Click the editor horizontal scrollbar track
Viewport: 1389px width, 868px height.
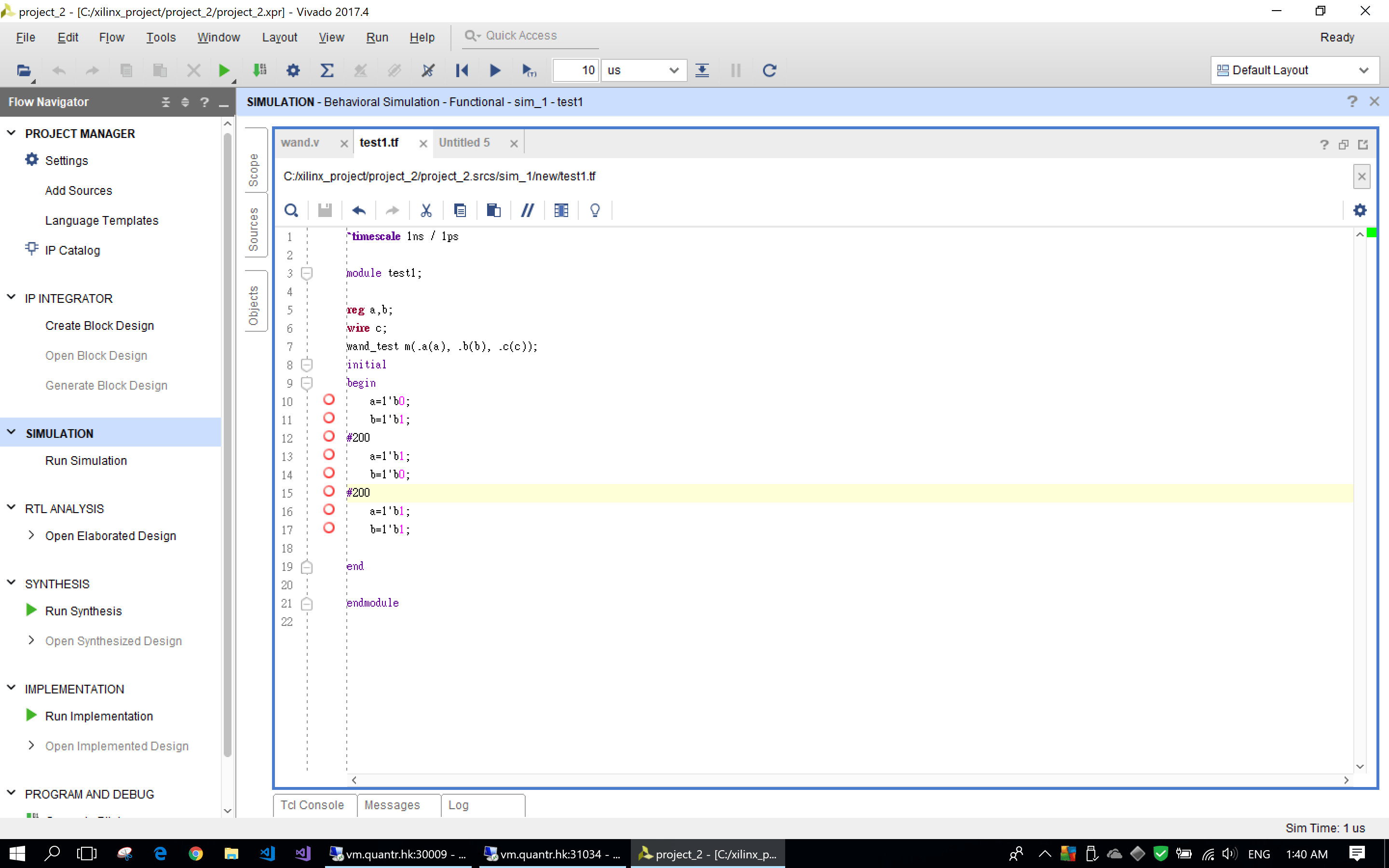pyautogui.click(x=849, y=780)
